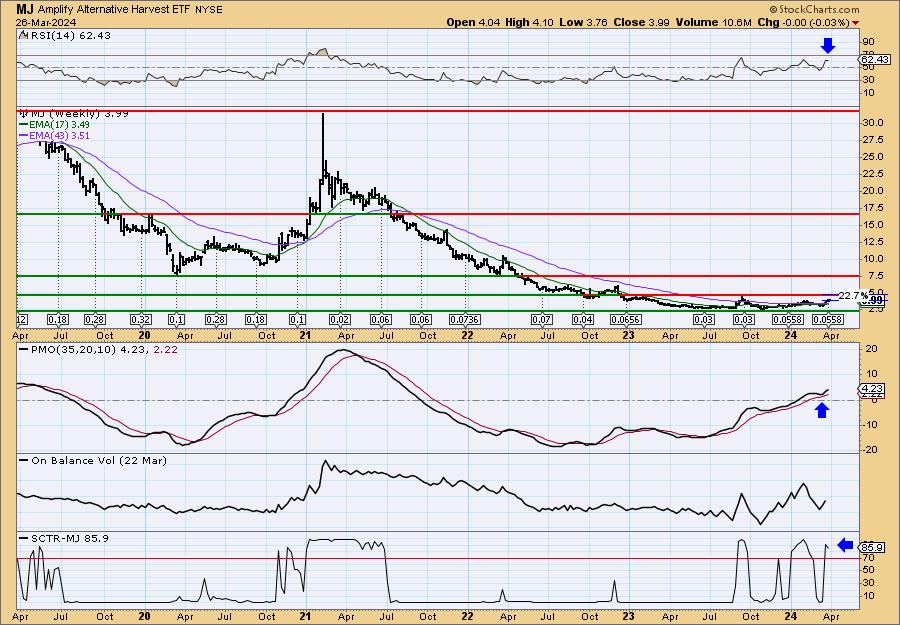The height and width of the screenshot is (625, 900).
Task: Click the 30.0 price axis label
Action: click(873, 123)
